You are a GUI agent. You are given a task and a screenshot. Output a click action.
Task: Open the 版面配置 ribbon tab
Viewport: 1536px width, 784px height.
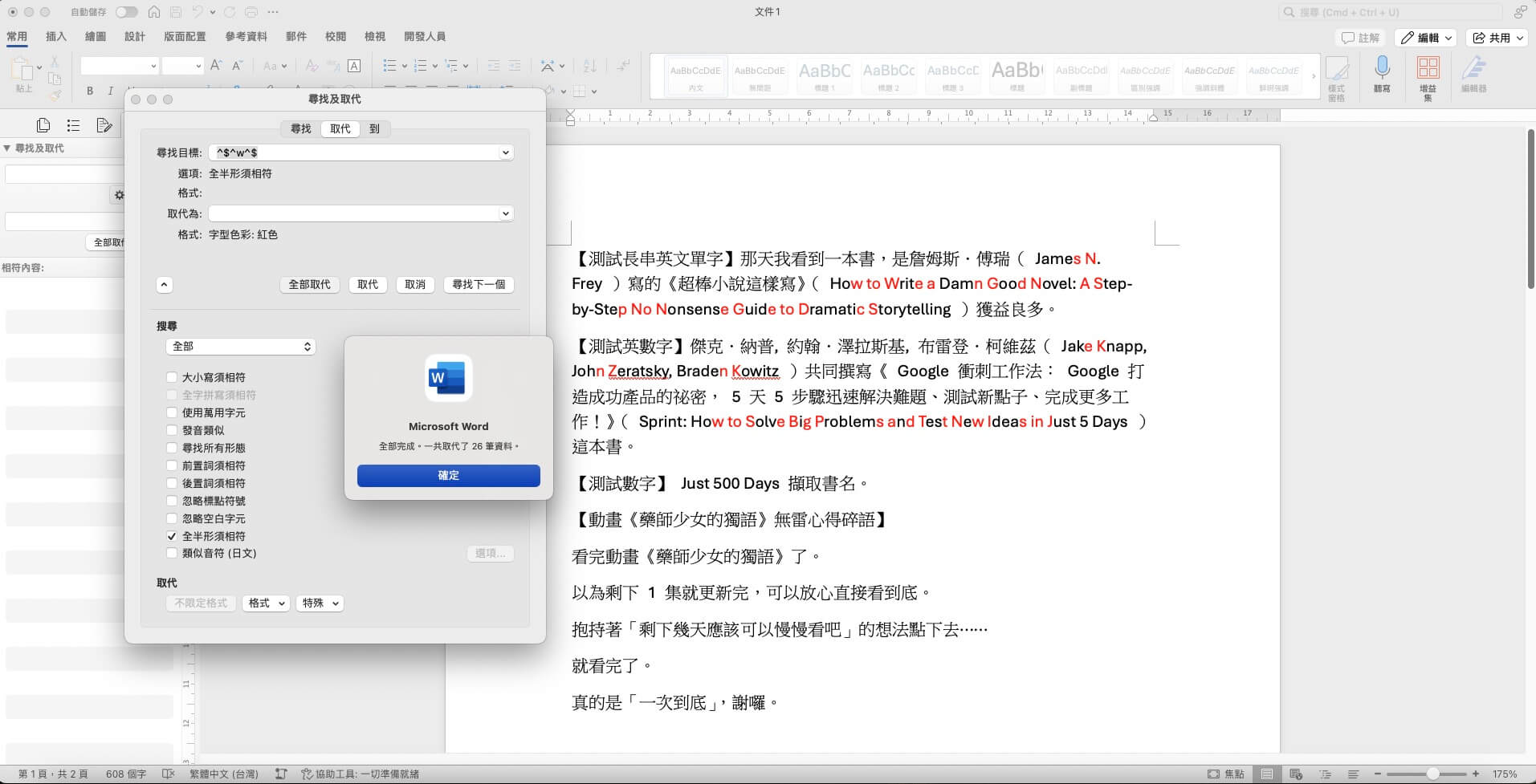click(x=185, y=37)
